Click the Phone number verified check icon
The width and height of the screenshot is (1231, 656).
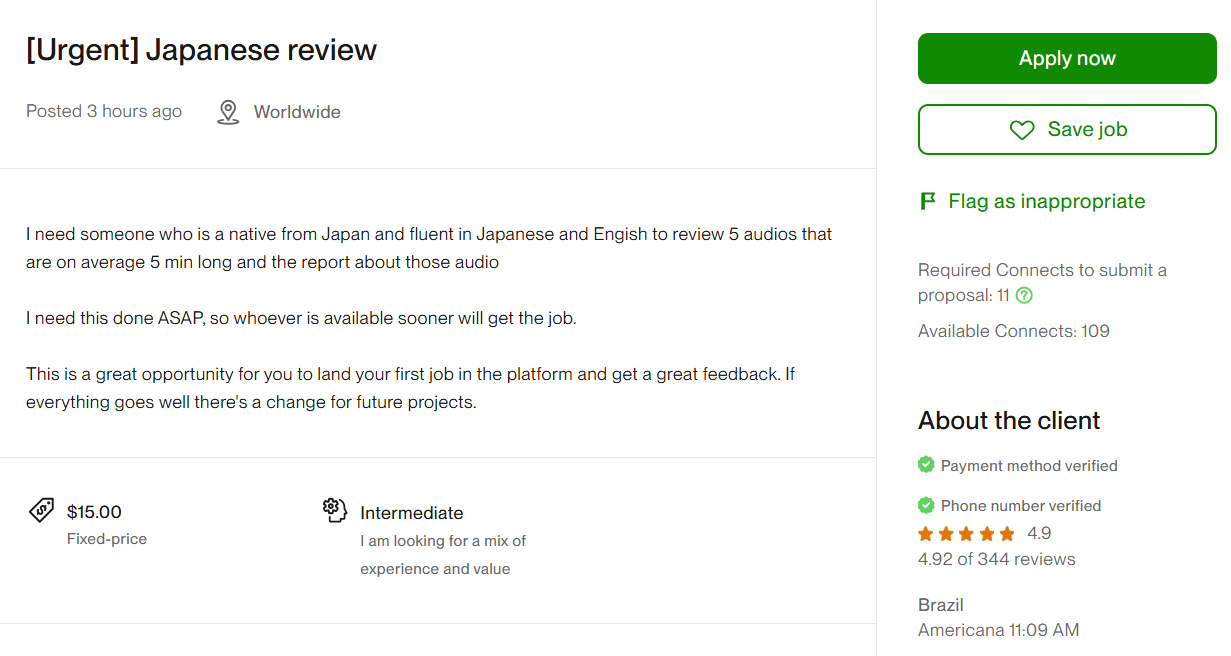926,505
